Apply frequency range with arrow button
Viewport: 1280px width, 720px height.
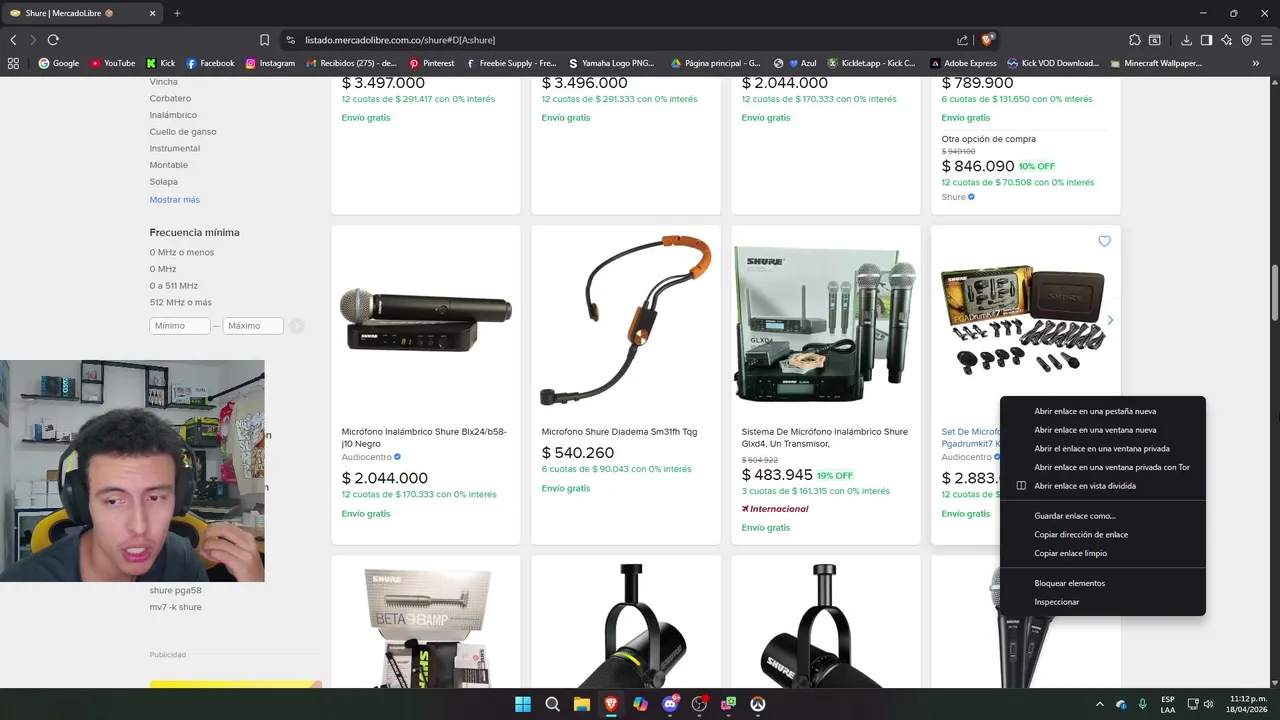pos(297,326)
